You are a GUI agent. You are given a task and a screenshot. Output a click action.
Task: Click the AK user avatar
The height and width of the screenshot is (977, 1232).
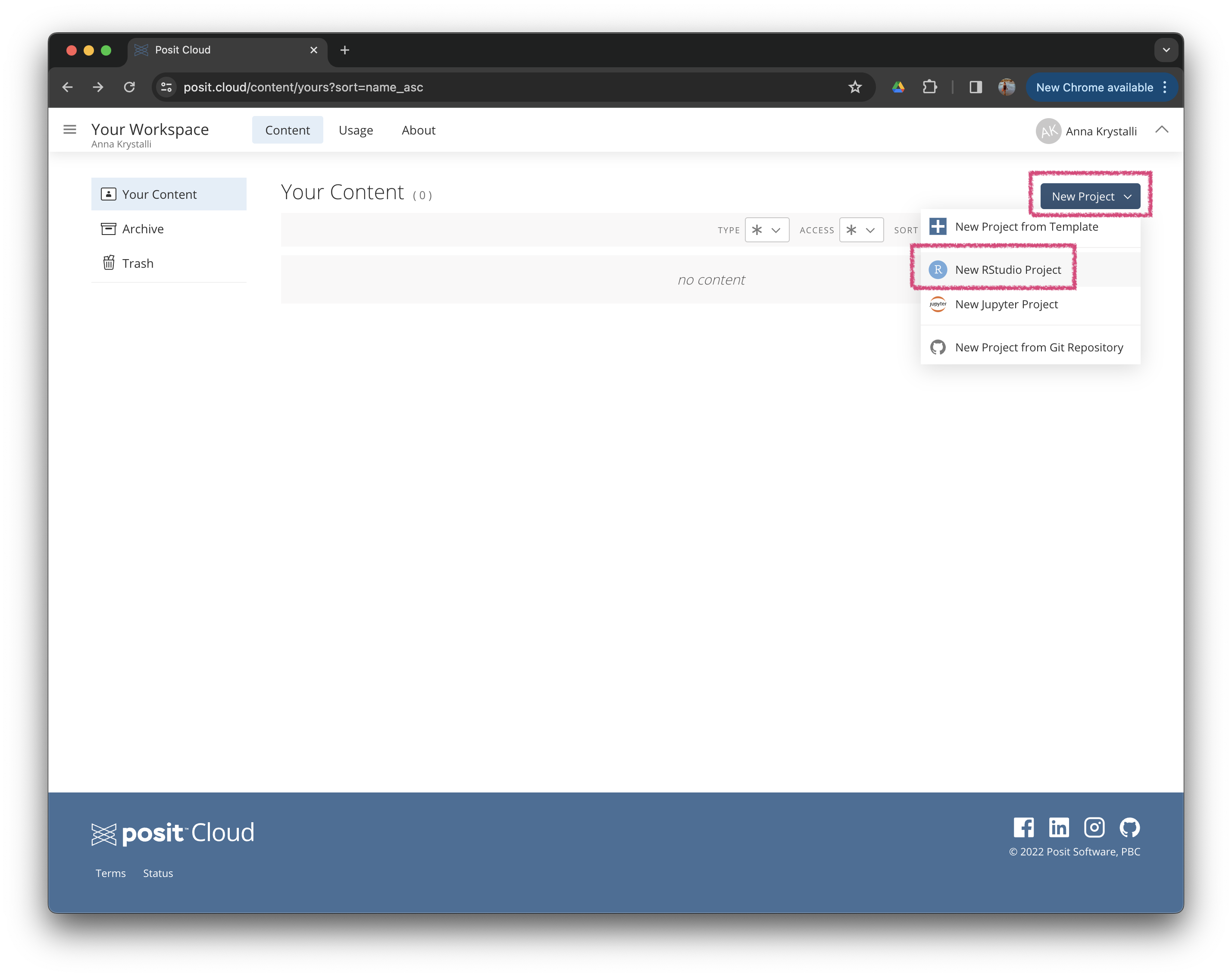coord(1048,131)
